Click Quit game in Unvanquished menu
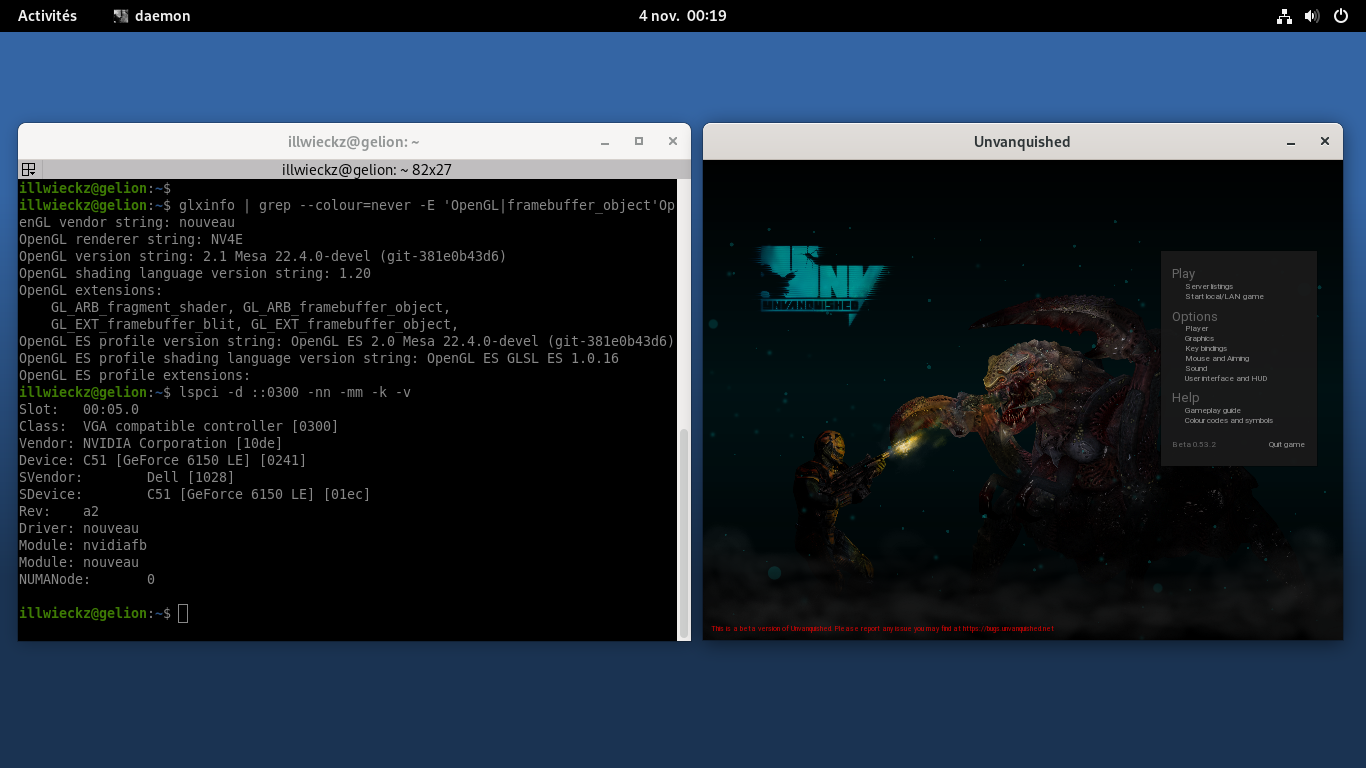Viewport: 1366px width, 768px height. [x=1286, y=445]
